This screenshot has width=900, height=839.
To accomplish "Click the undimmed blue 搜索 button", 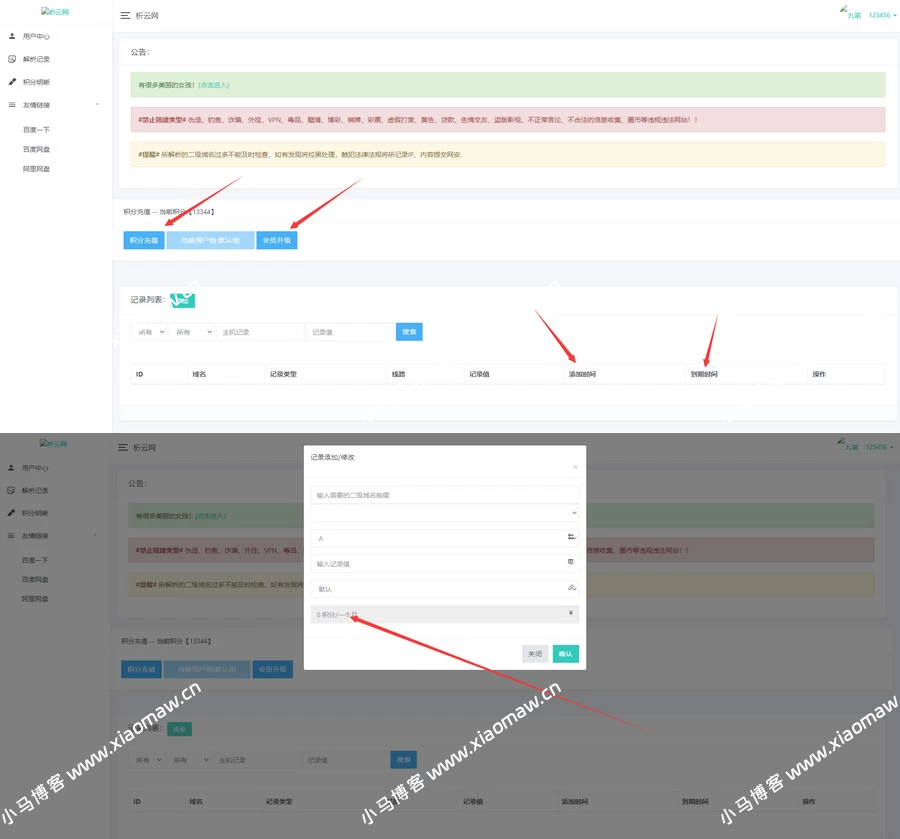I will (x=409, y=332).
